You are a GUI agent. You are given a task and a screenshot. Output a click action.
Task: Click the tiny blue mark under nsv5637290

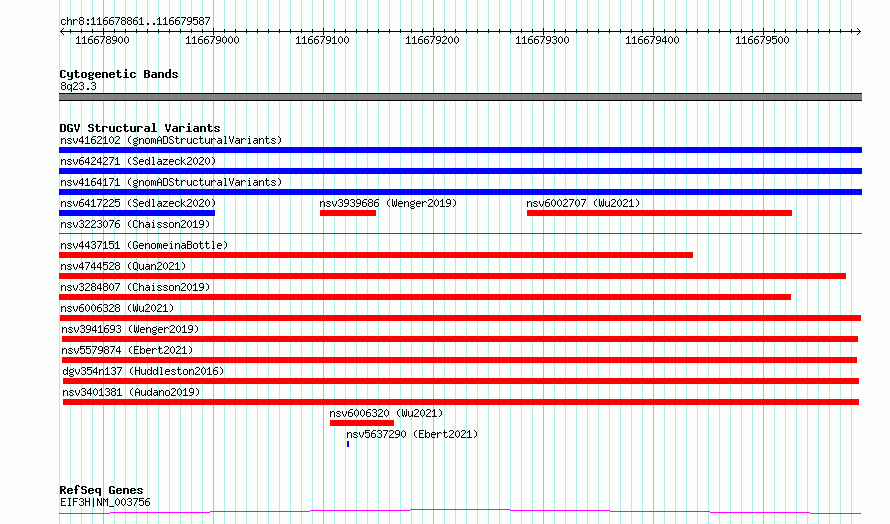(348, 444)
